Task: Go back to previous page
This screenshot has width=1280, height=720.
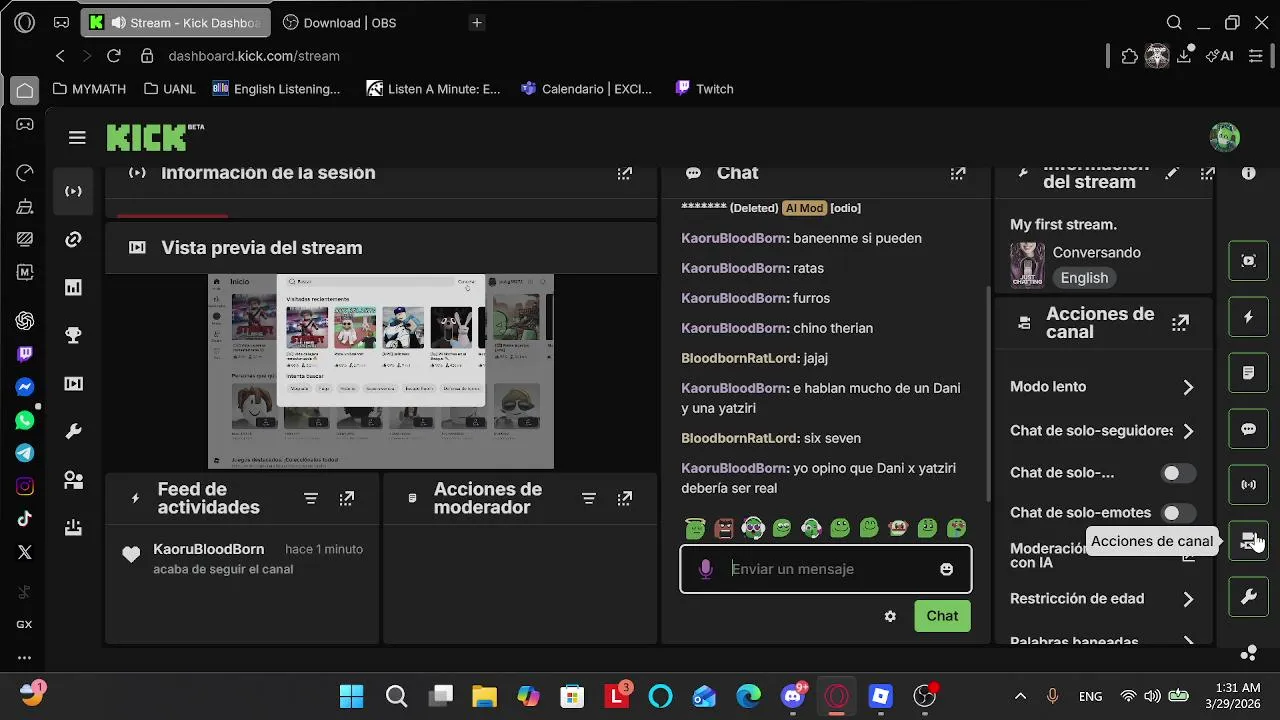Action: point(60,56)
